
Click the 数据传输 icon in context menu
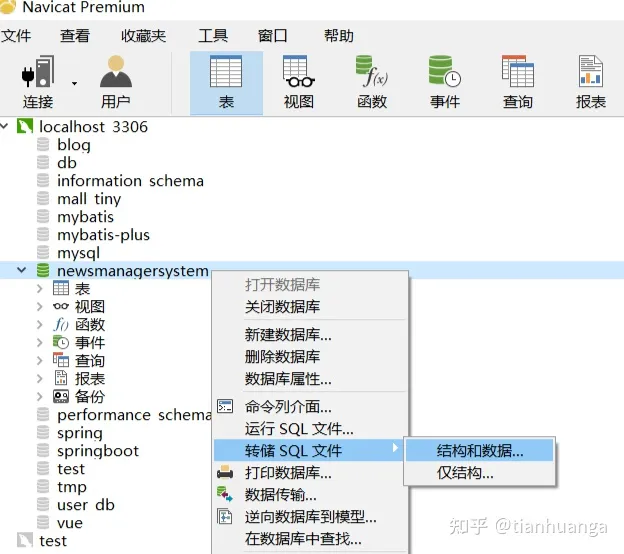(225, 495)
